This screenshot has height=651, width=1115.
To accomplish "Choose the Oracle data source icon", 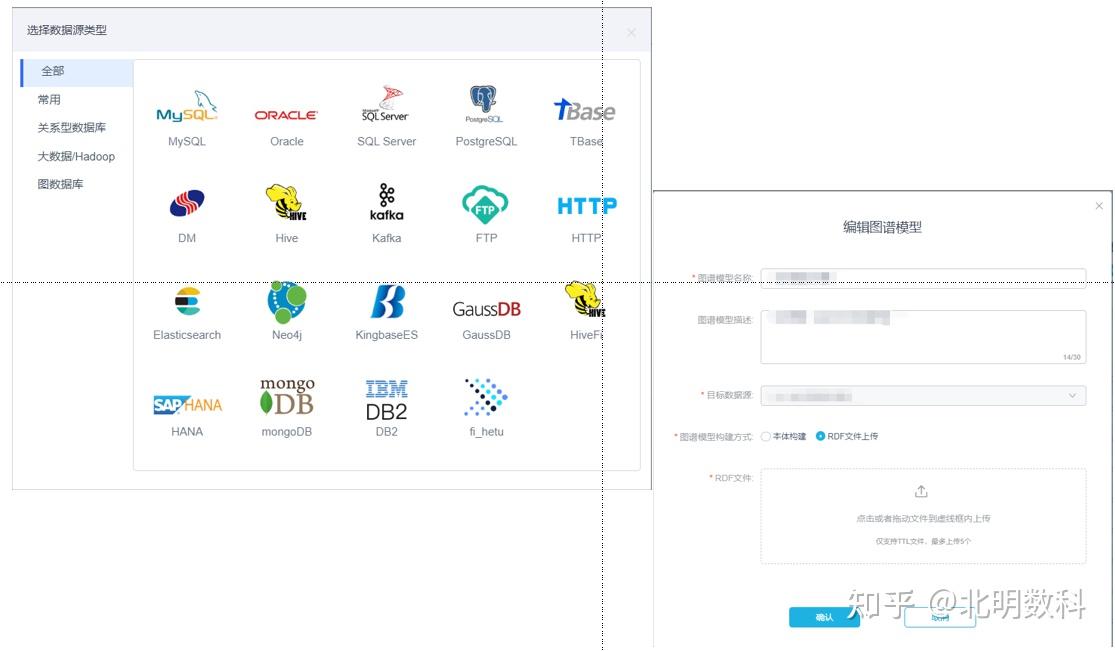I will [286, 115].
